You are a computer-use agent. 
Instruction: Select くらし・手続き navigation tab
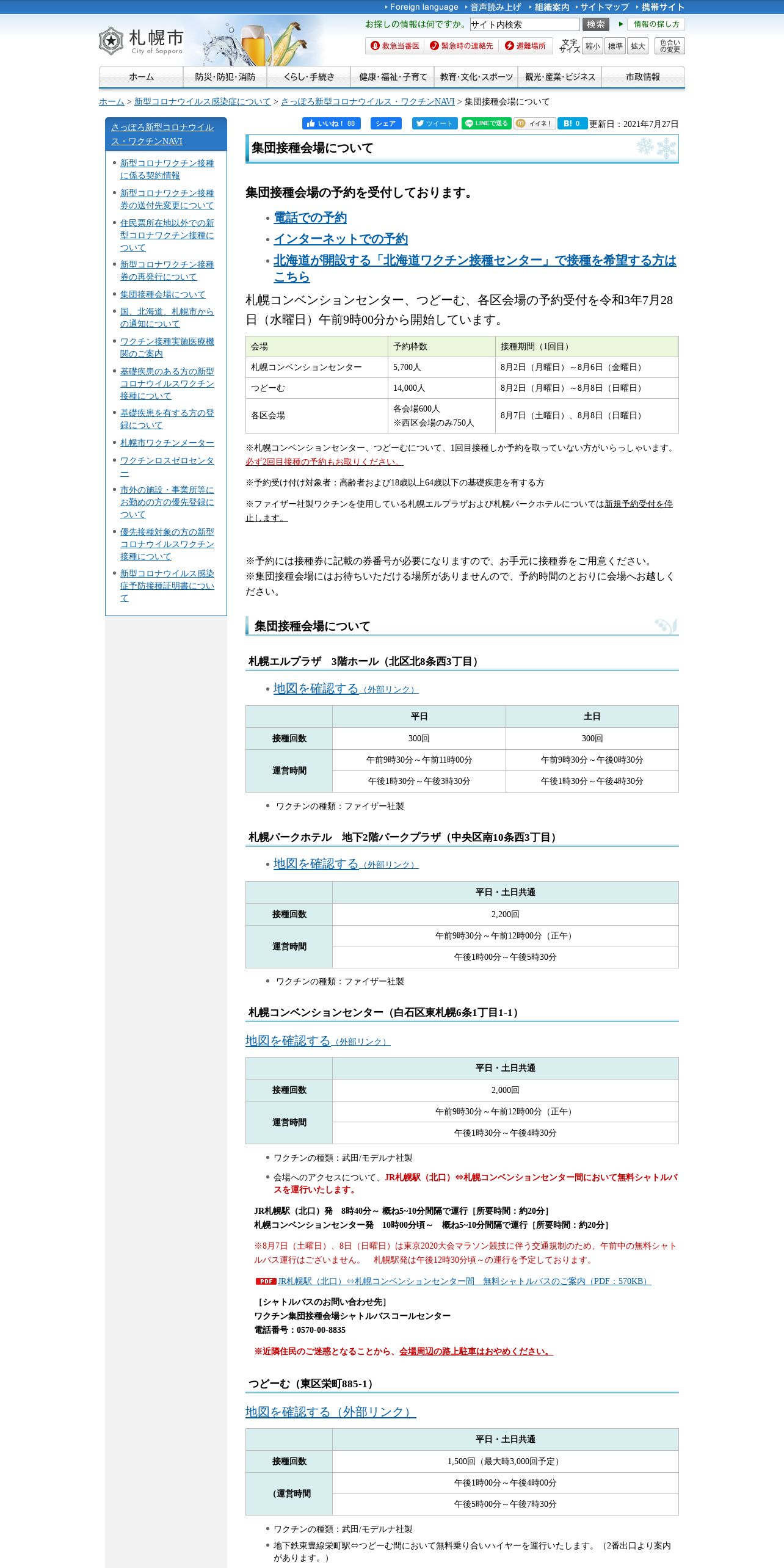click(309, 77)
